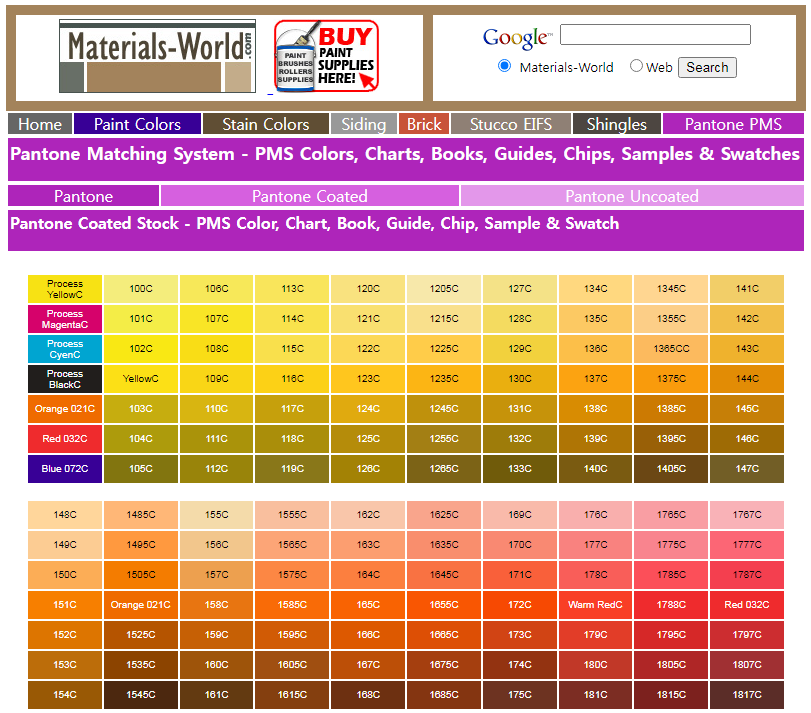811x713 pixels.
Task: Select the Materials-World search radio button
Action: click(504, 66)
